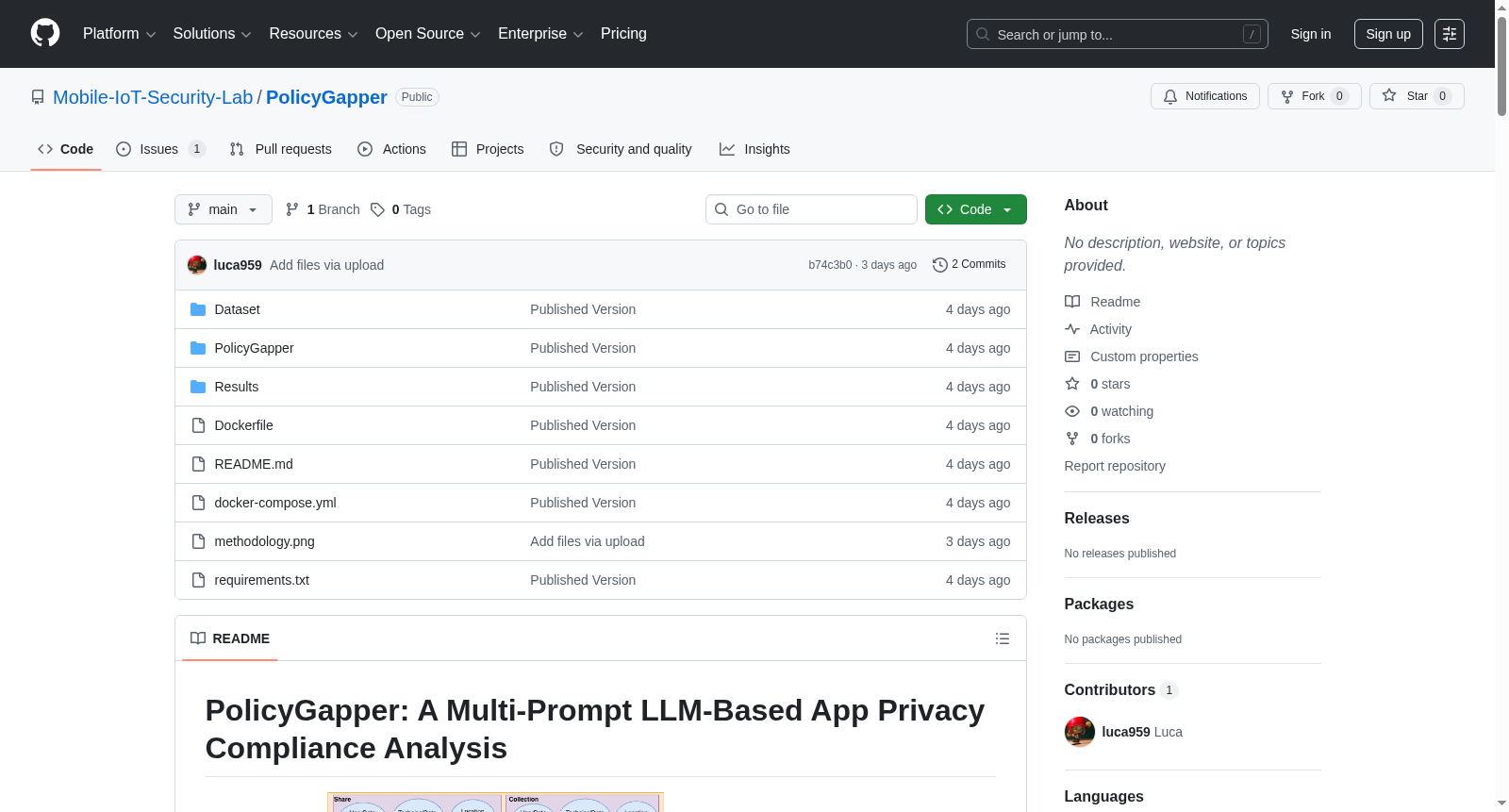View the 2 Commits history
Screen dimensions: 1509x812
[x=969, y=265]
